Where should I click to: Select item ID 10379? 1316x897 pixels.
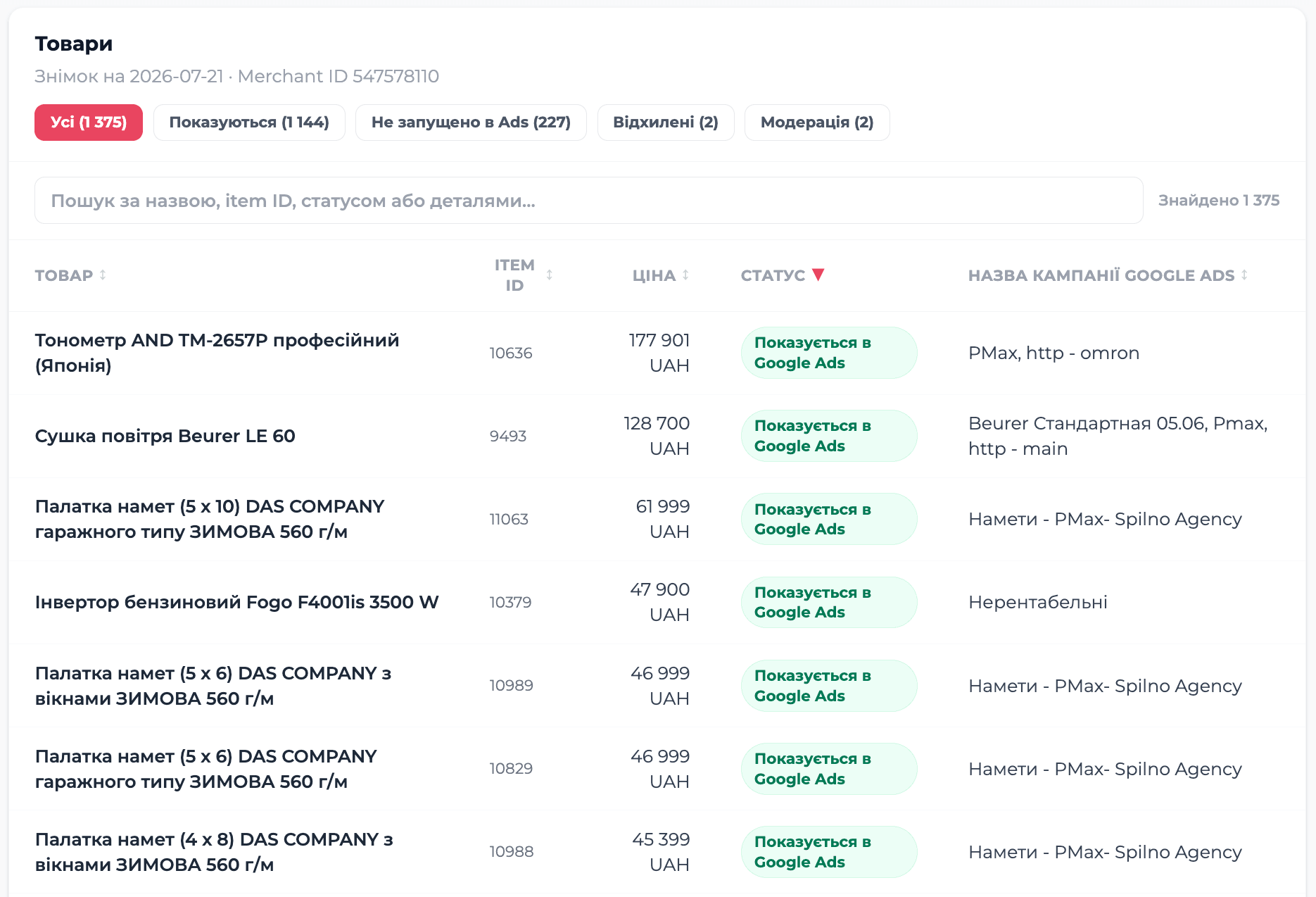(510, 602)
